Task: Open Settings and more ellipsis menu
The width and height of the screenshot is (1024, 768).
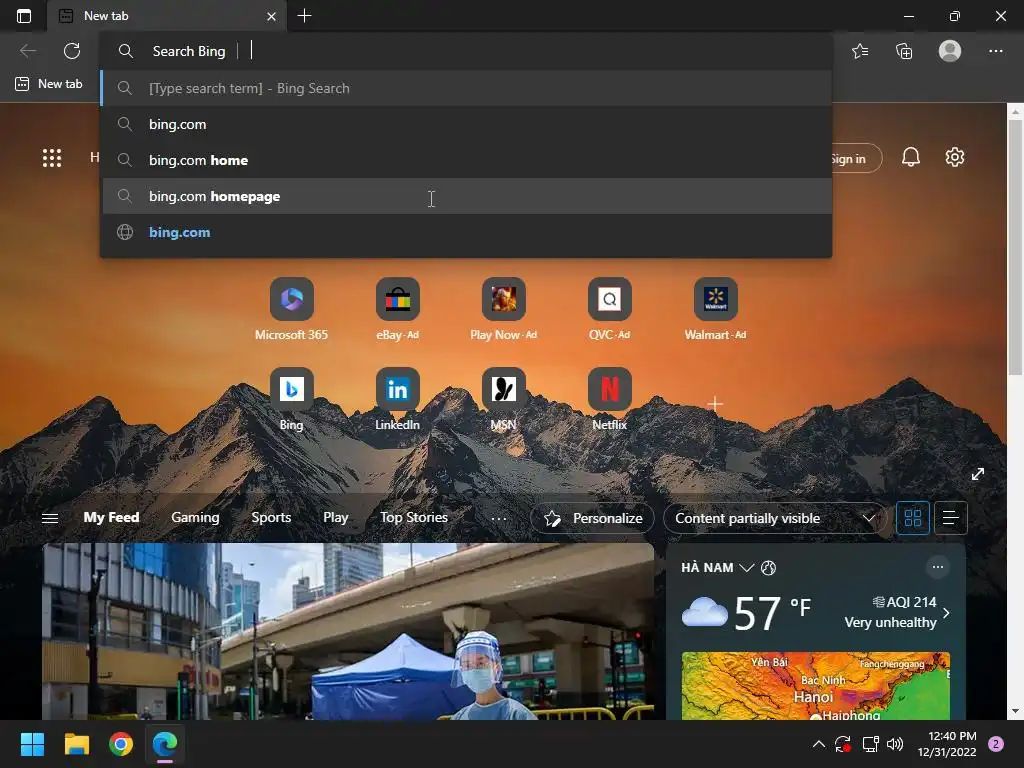Action: click(995, 51)
